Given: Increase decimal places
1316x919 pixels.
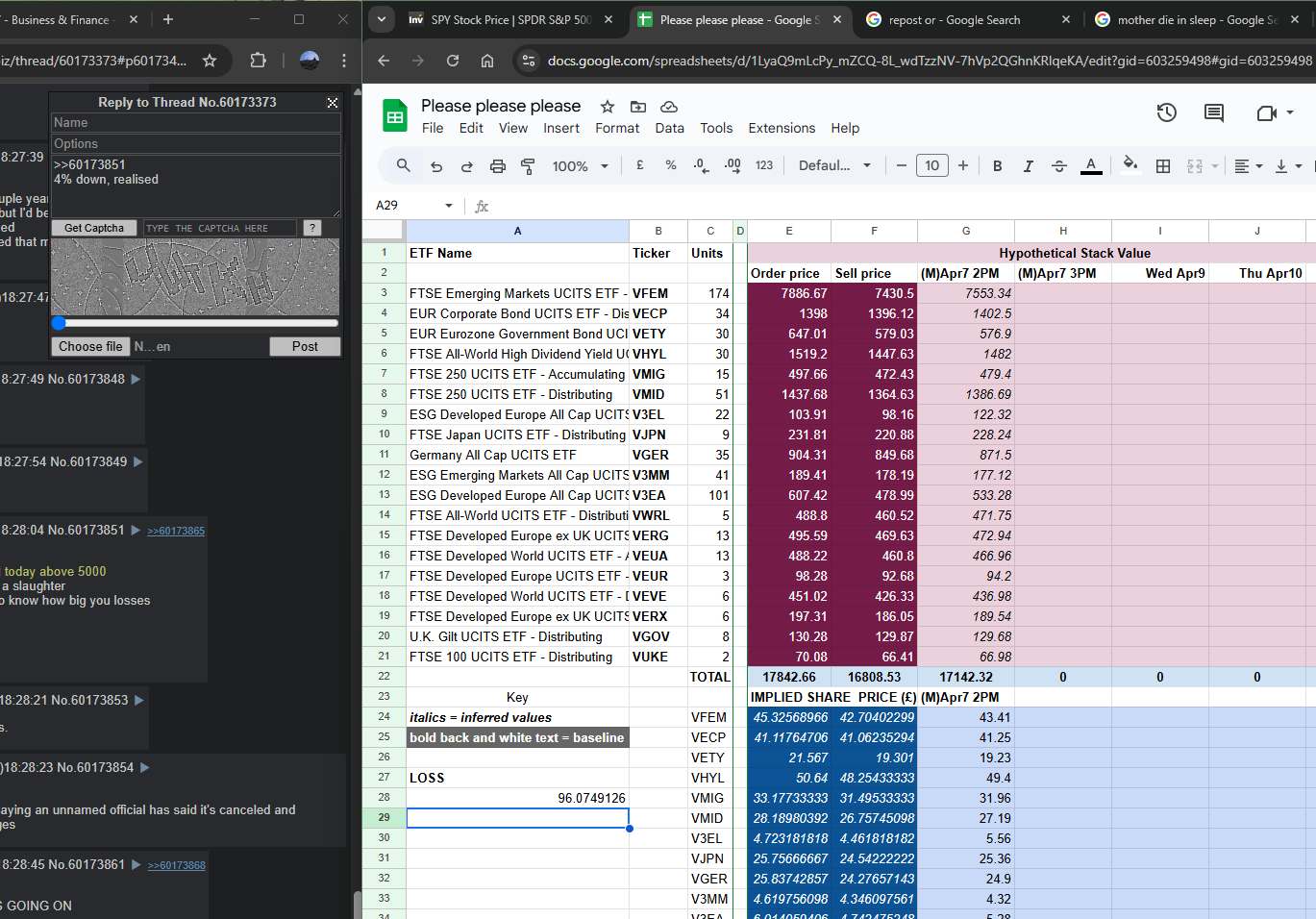Looking at the screenshot, I should point(732,165).
